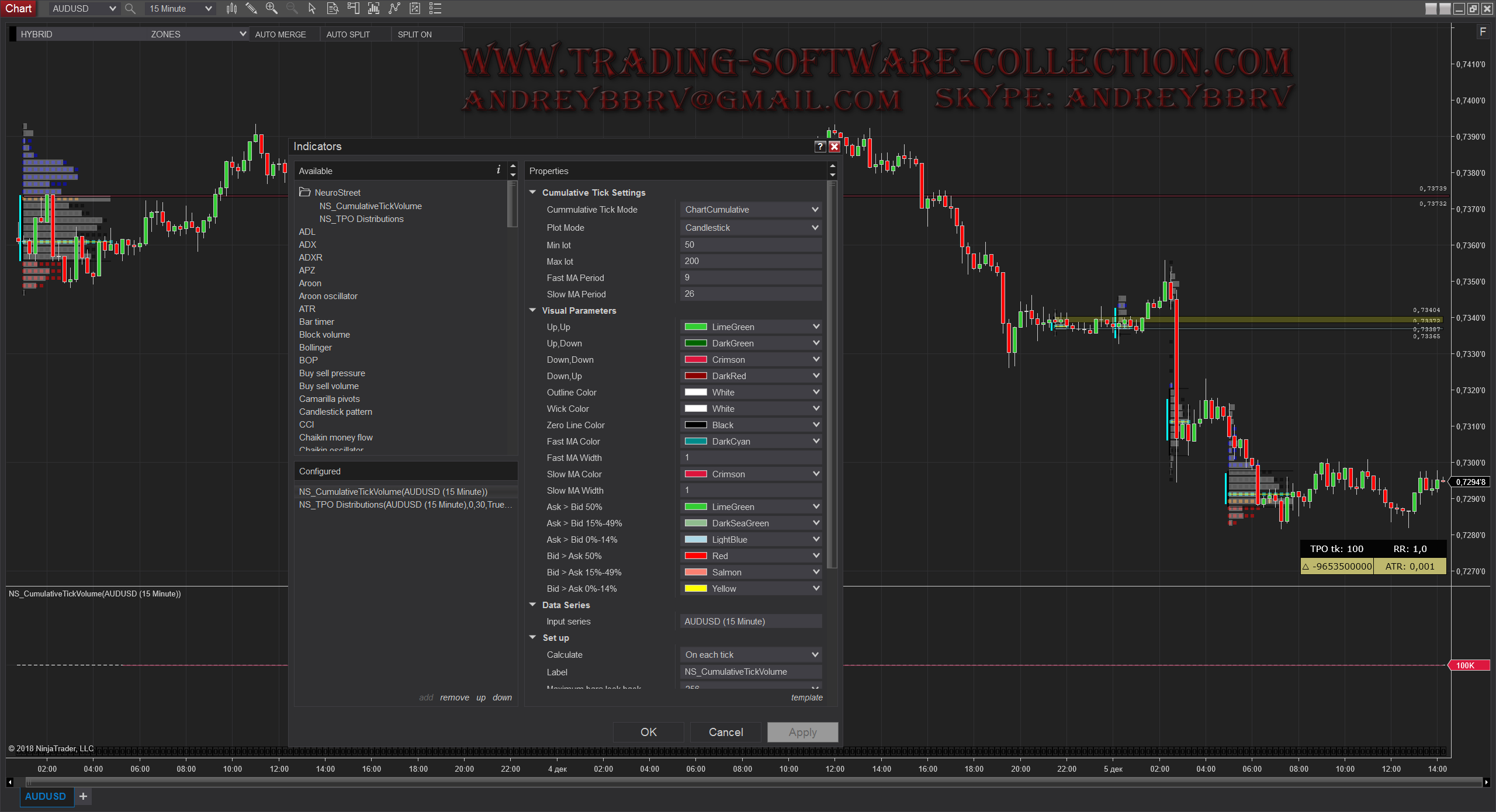Screen dimensions: 1496x812
Task: Click the instrument search magnifier icon
Action: click(130, 9)
